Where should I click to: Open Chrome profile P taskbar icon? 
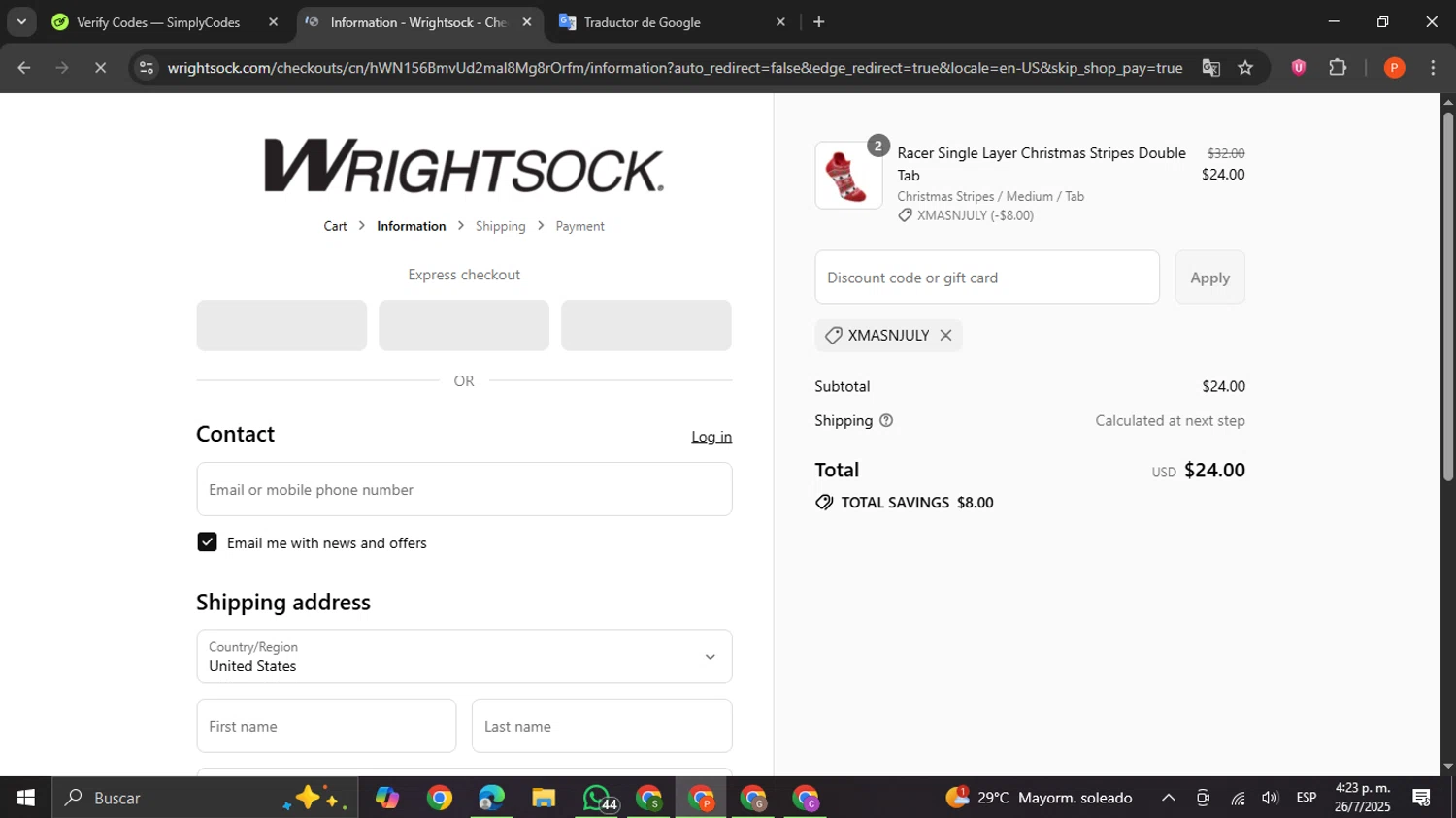pos(702,798)
